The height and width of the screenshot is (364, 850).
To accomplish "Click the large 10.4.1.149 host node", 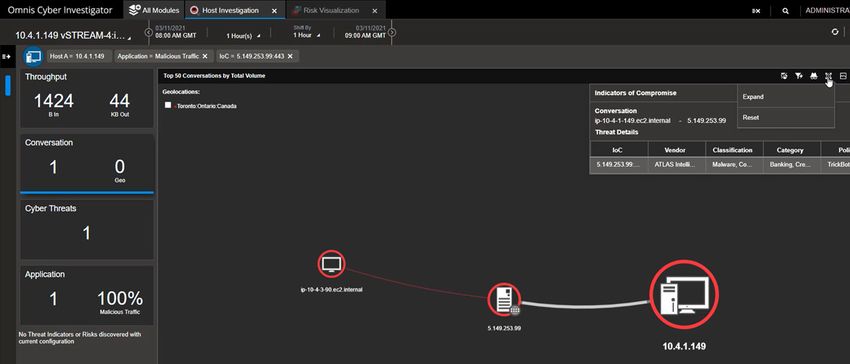I will coord(684,294).
